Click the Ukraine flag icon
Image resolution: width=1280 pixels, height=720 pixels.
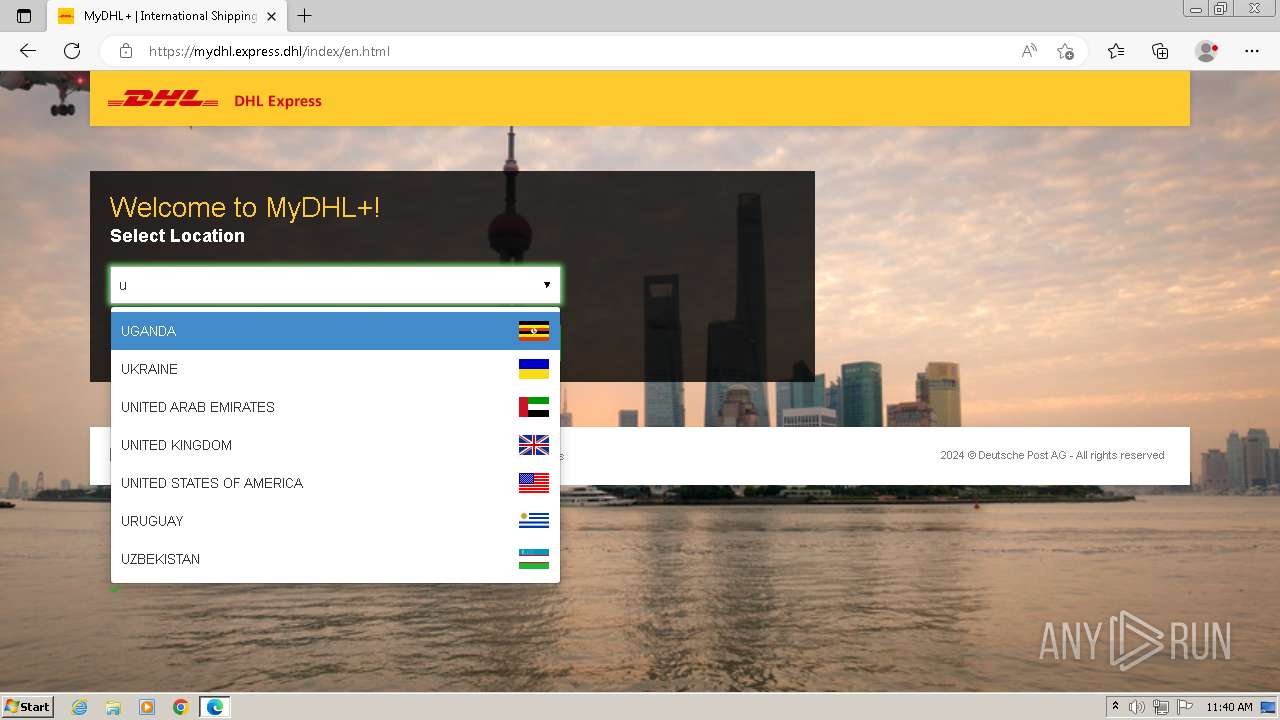click(x=534, y=369)
